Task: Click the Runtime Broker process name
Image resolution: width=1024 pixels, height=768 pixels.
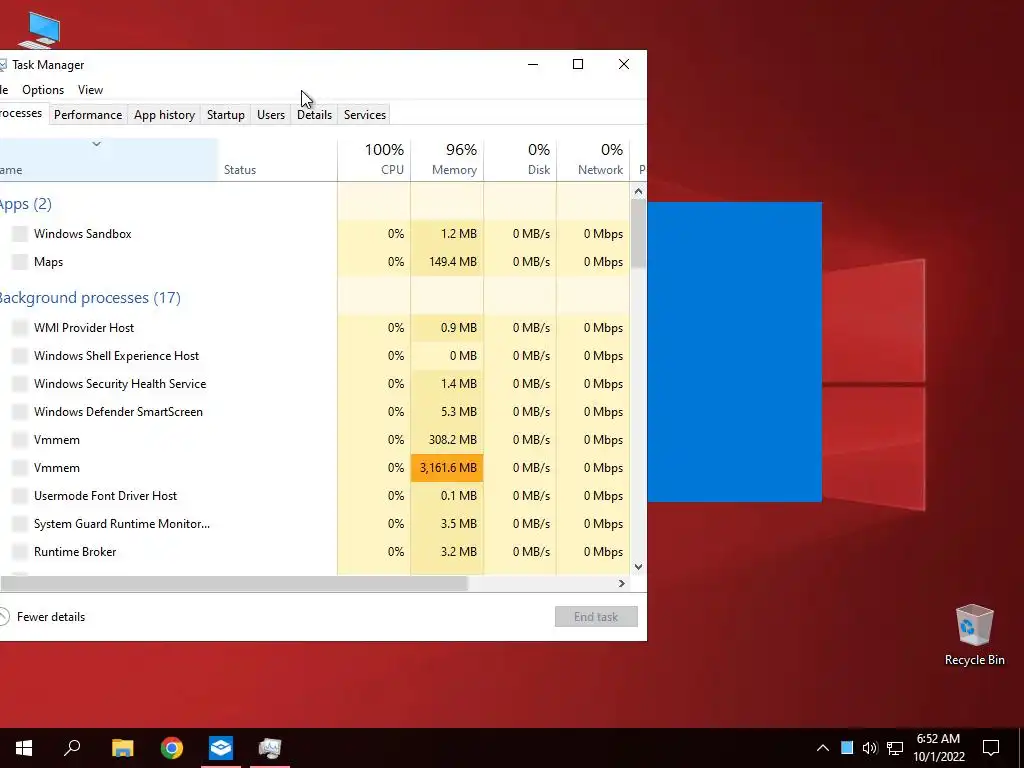Action: [75, 552]
